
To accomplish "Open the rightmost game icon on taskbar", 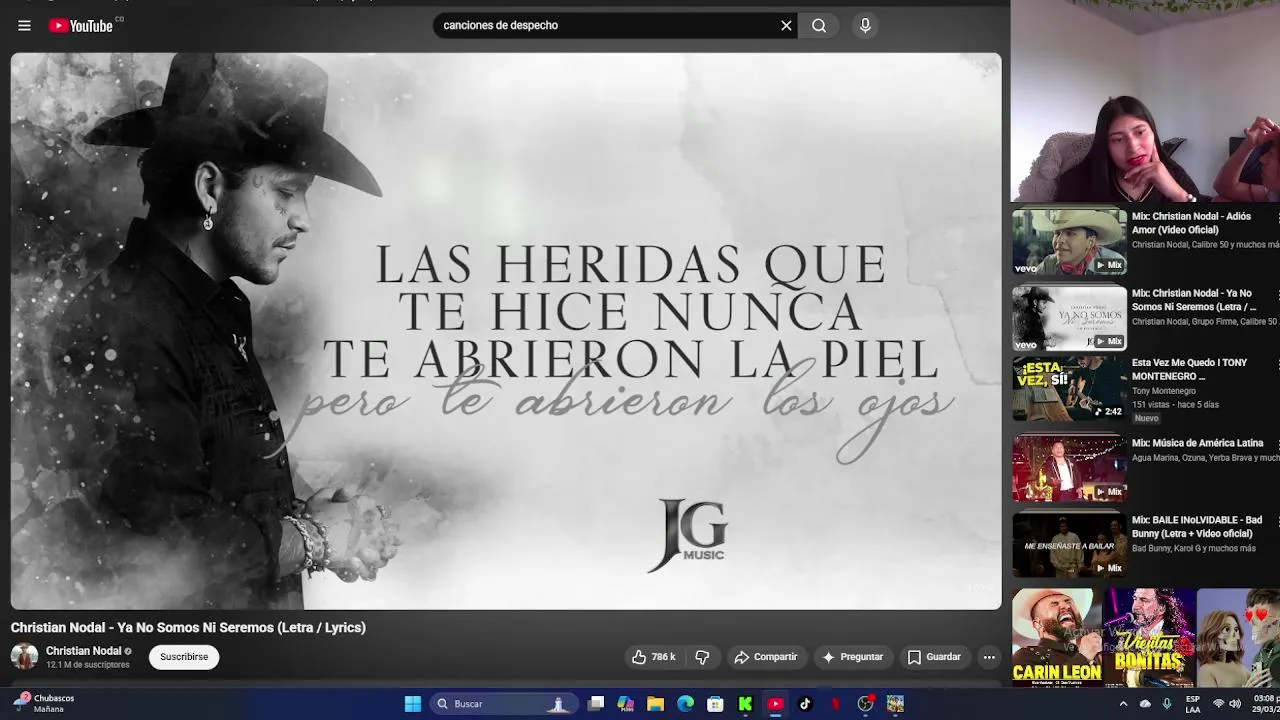I will coord(895,704).
